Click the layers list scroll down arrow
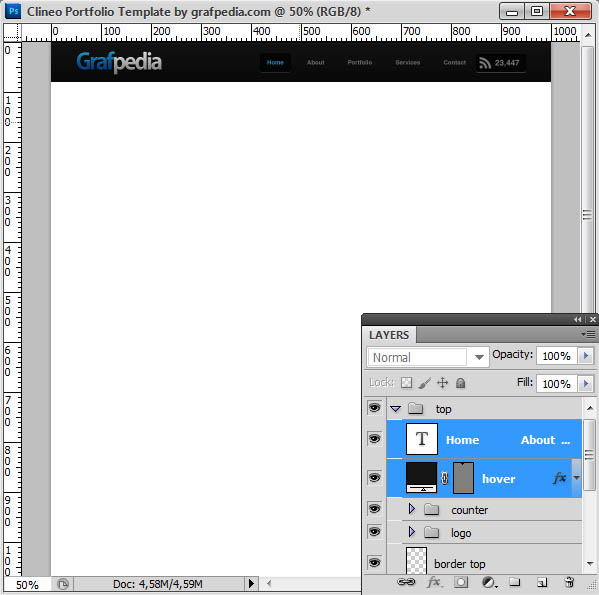 [589, 564]
